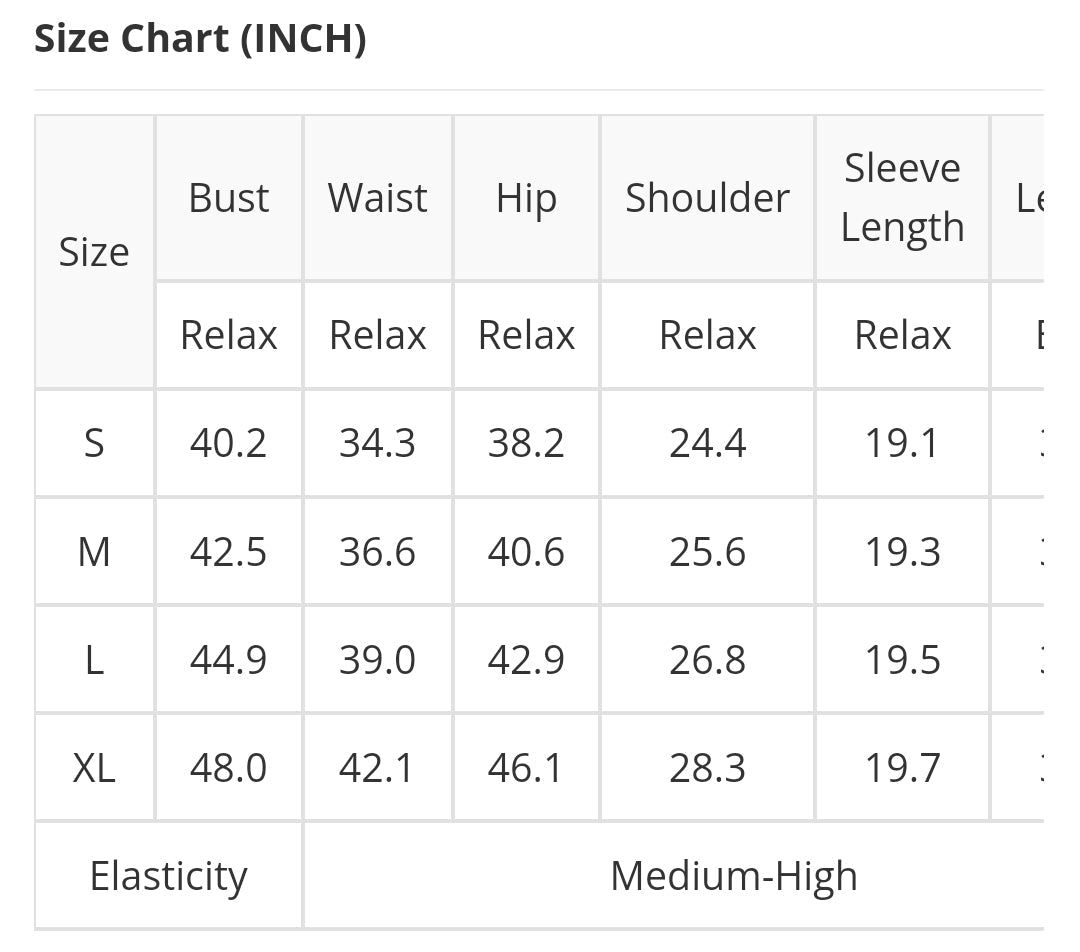Click the Shoulder column header
This screenshot has height=952, width=1080.
click(x=707, y=198)
